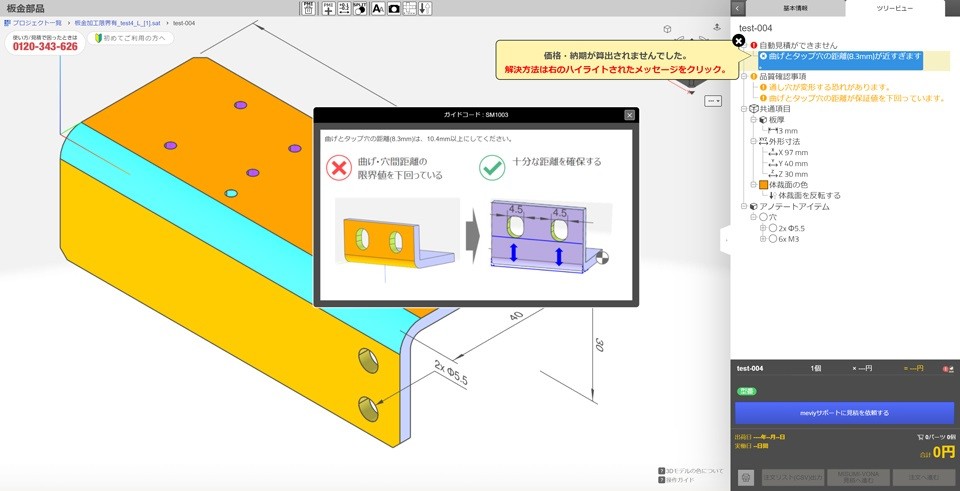Collapse the 体裁面の色 tree node
The height and width of the screenshot is (491, 960).
click(754, 184)
